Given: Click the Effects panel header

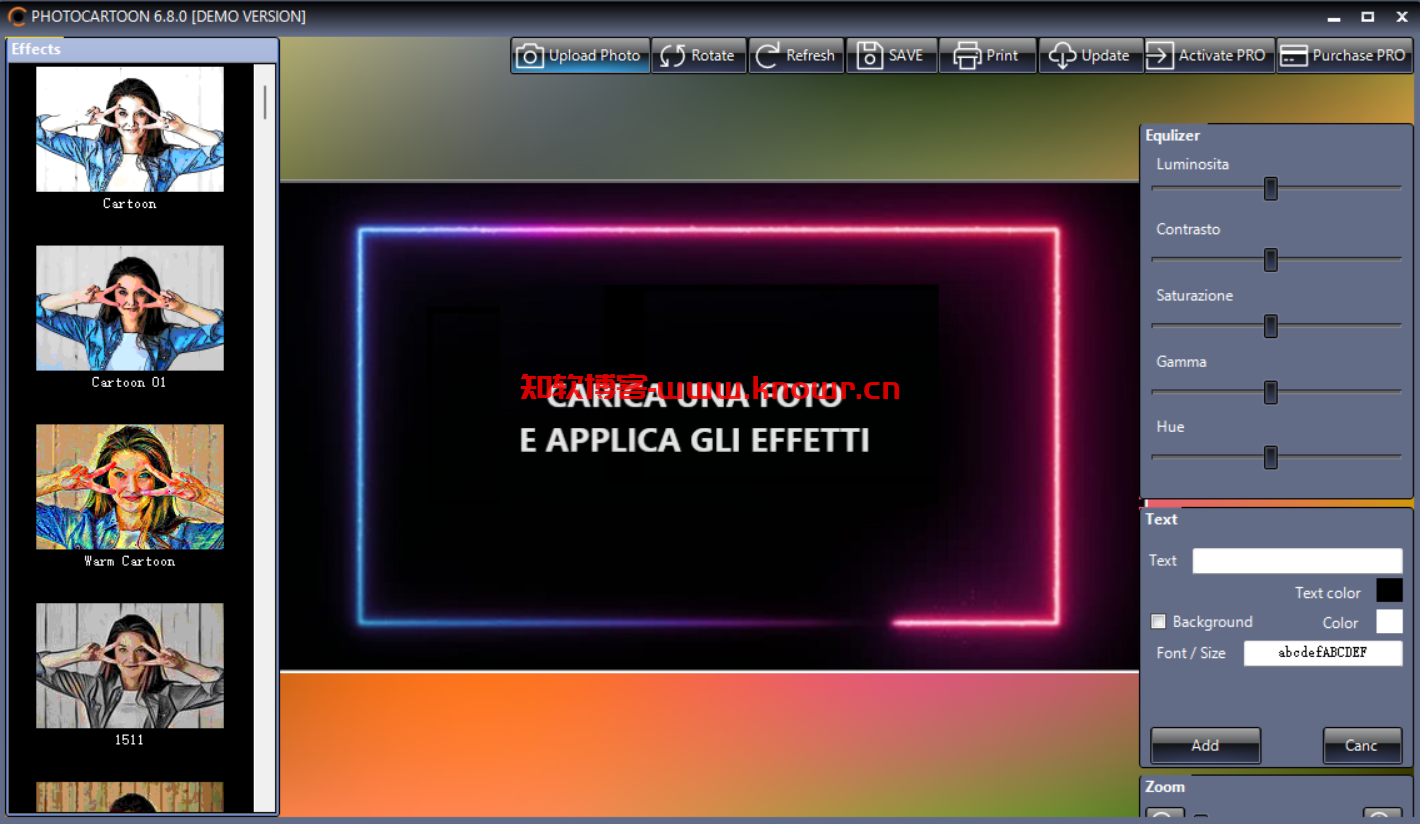Looking at the screenshot, I should [x=143, y=49].
